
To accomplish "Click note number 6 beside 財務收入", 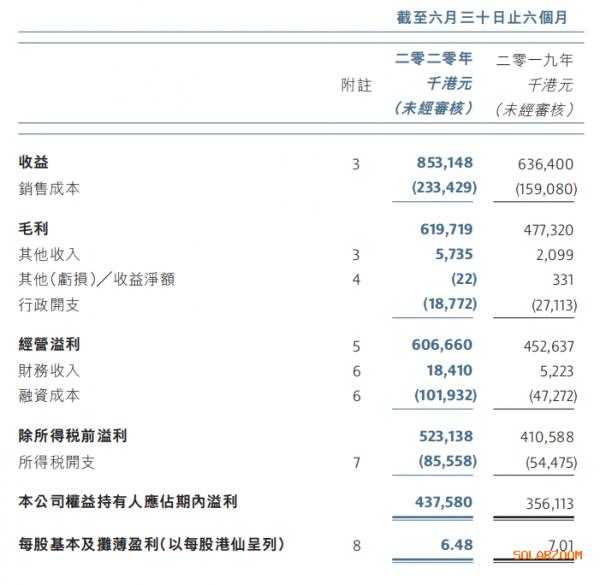I will pyautogui.click(x=356, y=371).
